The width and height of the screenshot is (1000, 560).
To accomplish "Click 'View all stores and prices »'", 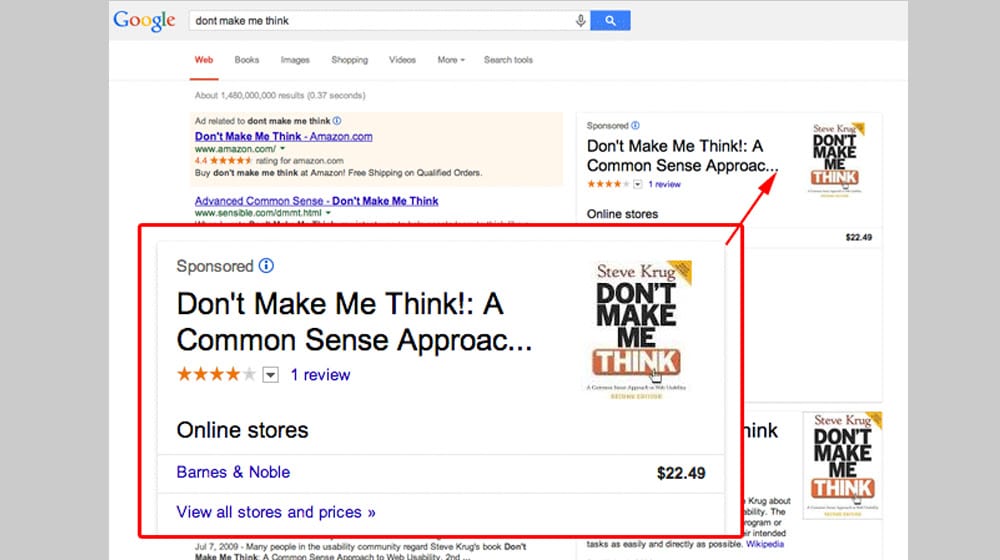I will point(276,512).
